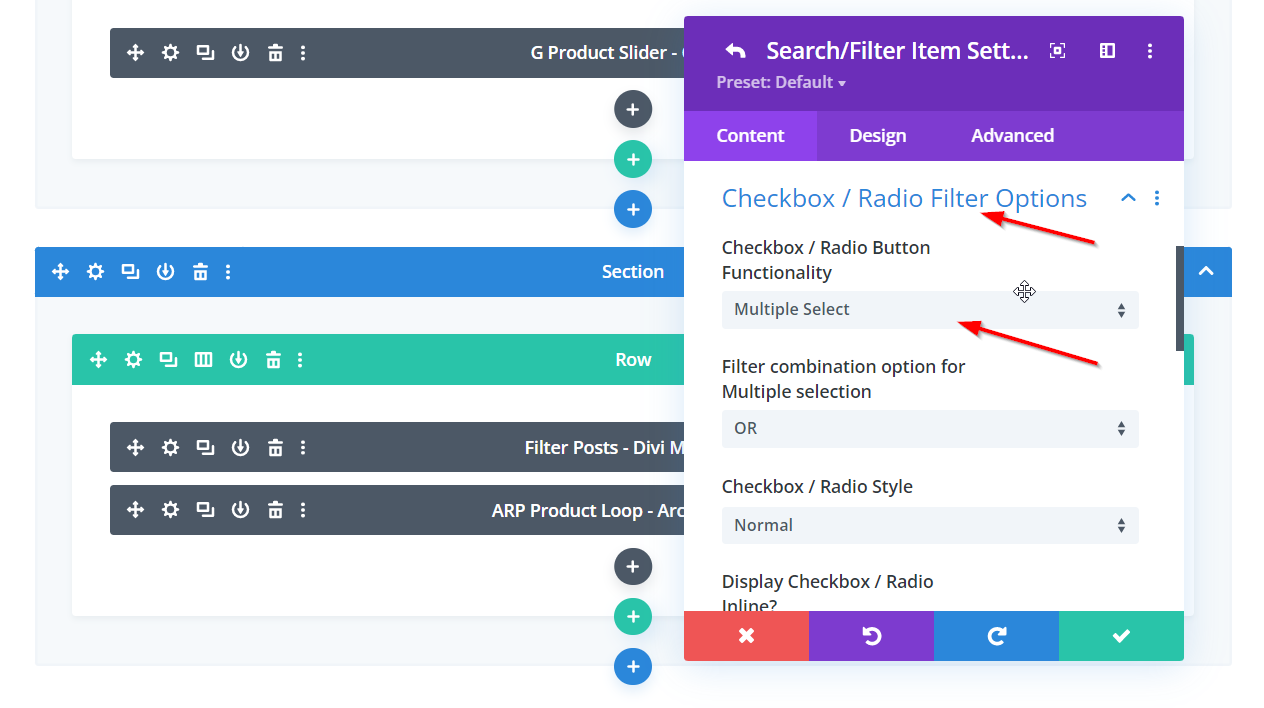1264x708 pixels.
Task: Duplicate the Row using its clone icon
Action: point(168,360)
